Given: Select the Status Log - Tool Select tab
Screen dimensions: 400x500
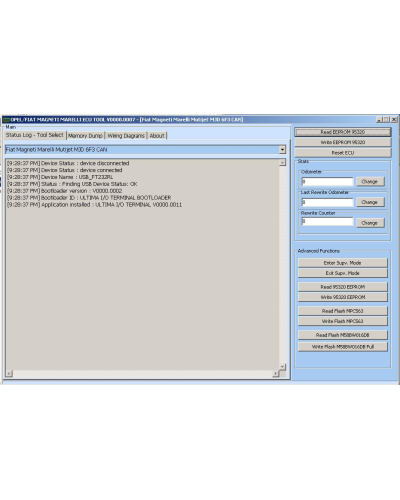Looking at the screenshot, I should 35,135.
